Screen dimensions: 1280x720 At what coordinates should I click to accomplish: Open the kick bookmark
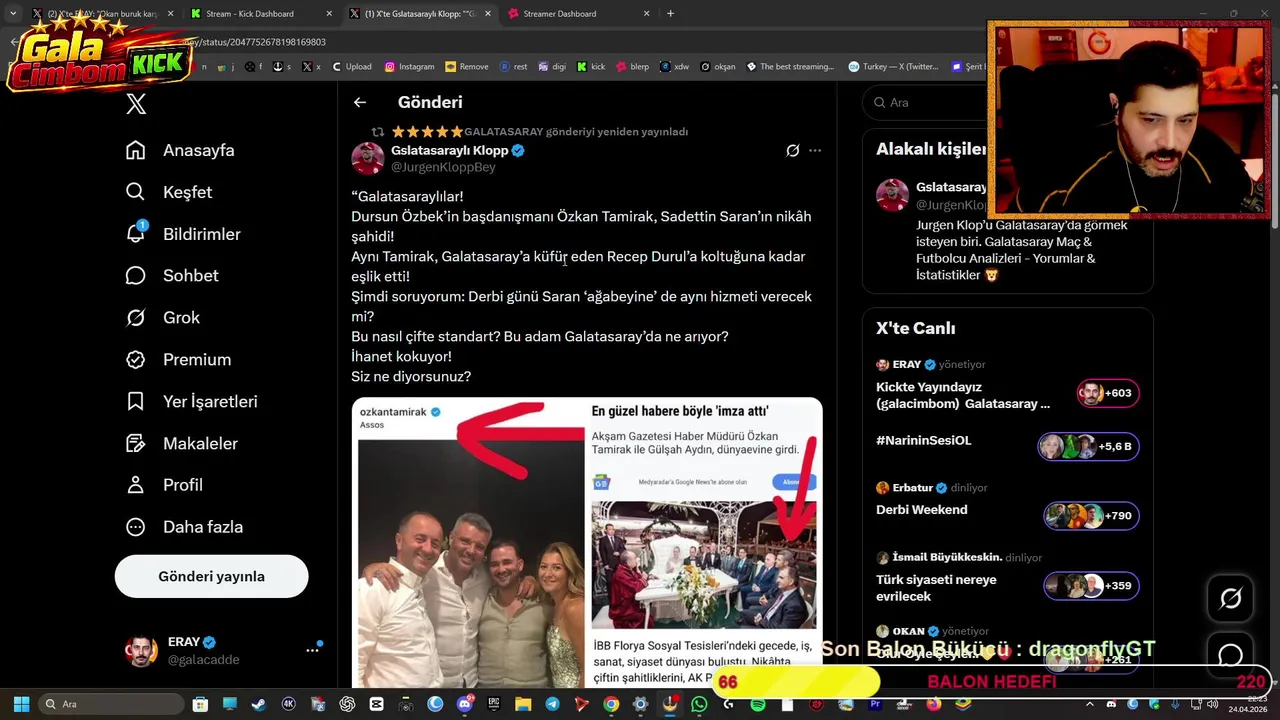[590, 67]
